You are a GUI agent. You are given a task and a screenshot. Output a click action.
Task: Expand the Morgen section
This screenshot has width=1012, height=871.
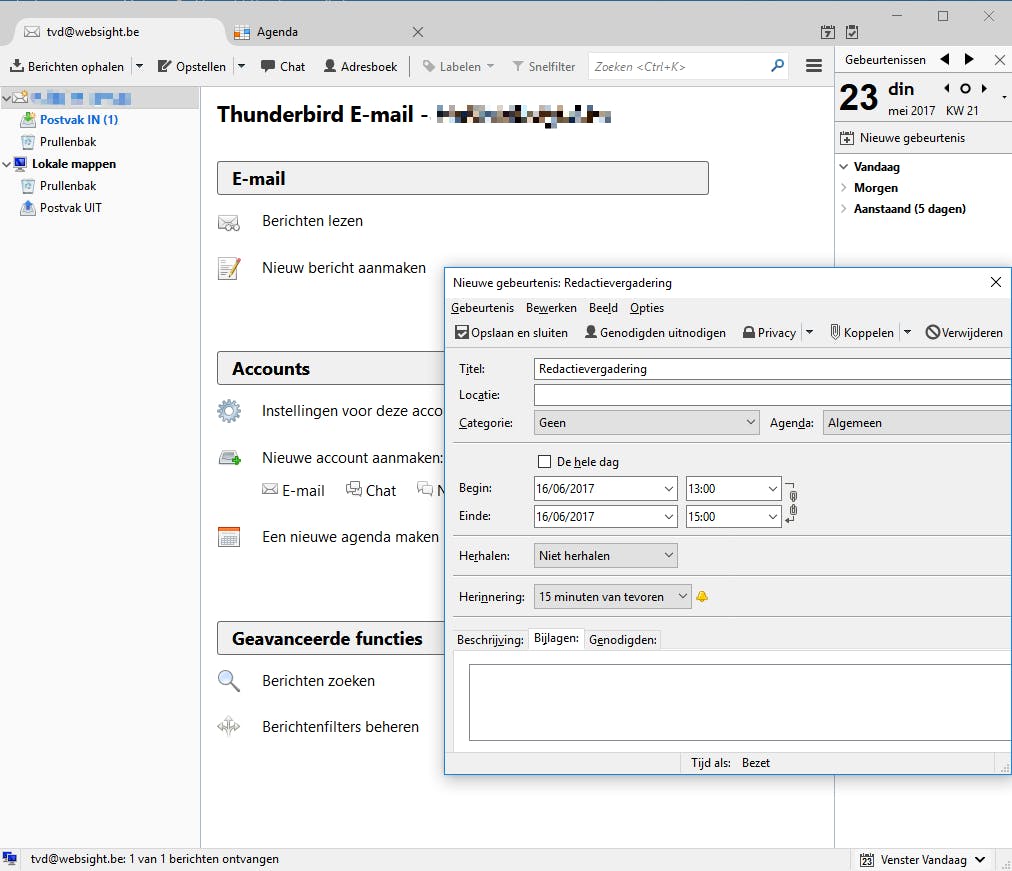tap(844, 188)
